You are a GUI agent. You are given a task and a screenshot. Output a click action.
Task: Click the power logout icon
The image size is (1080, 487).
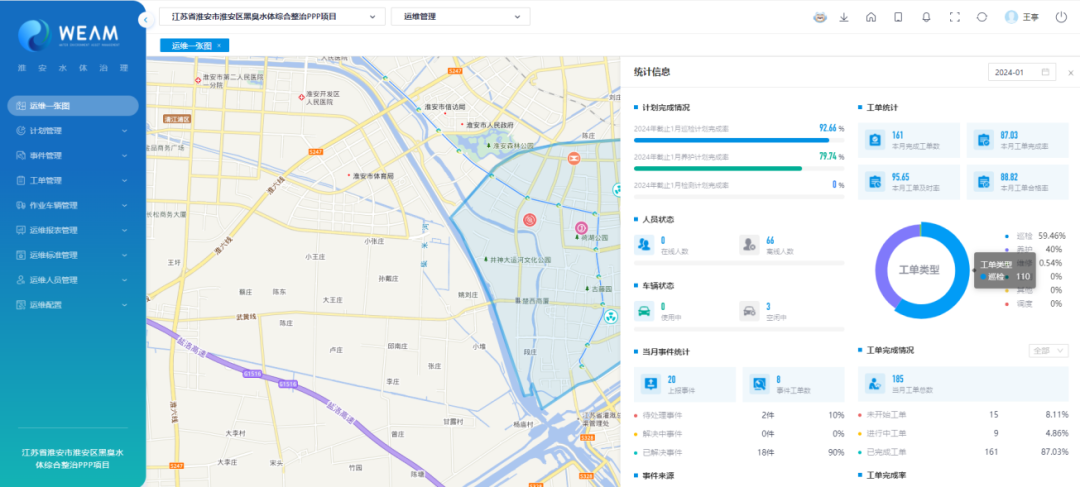pyautogui.click(x=1061, y=17)
